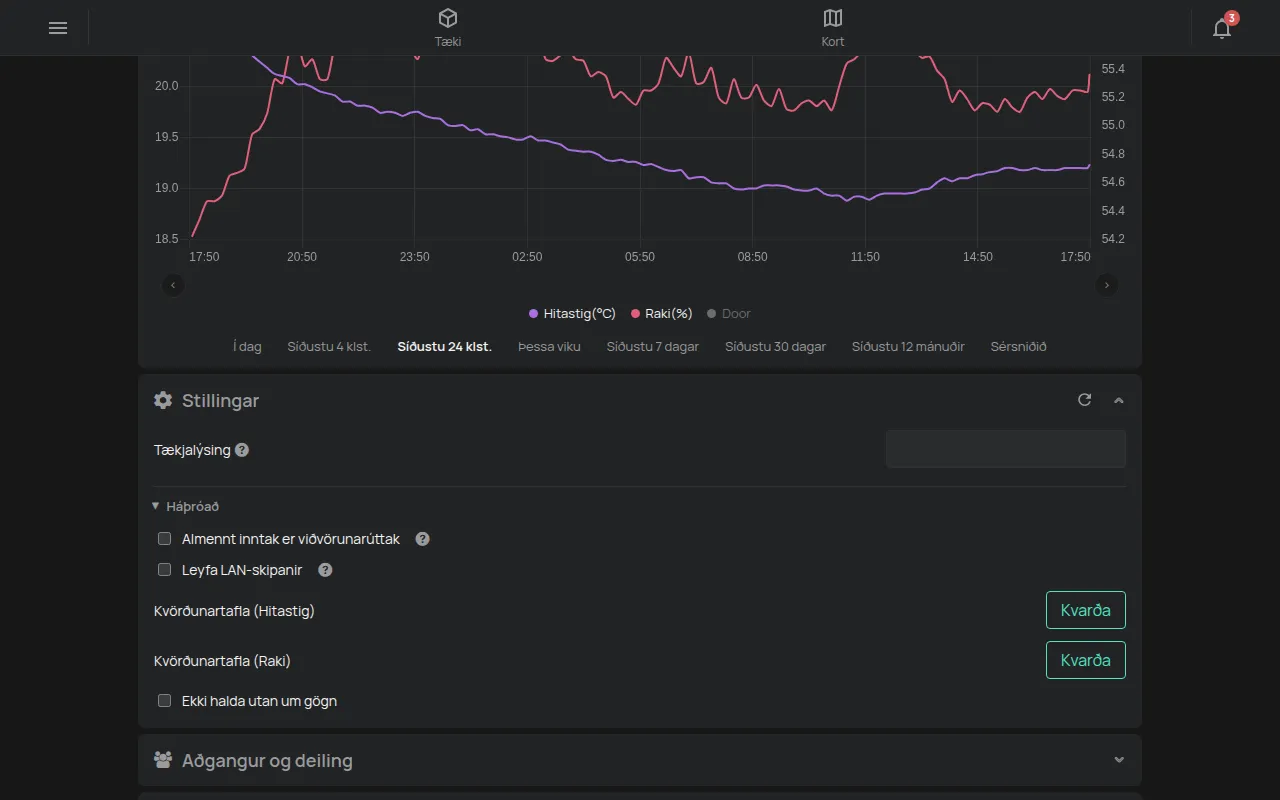The image size is (1280, 800).
Task: Select Síðustu 4 klst. range
Action: (329, 347)
